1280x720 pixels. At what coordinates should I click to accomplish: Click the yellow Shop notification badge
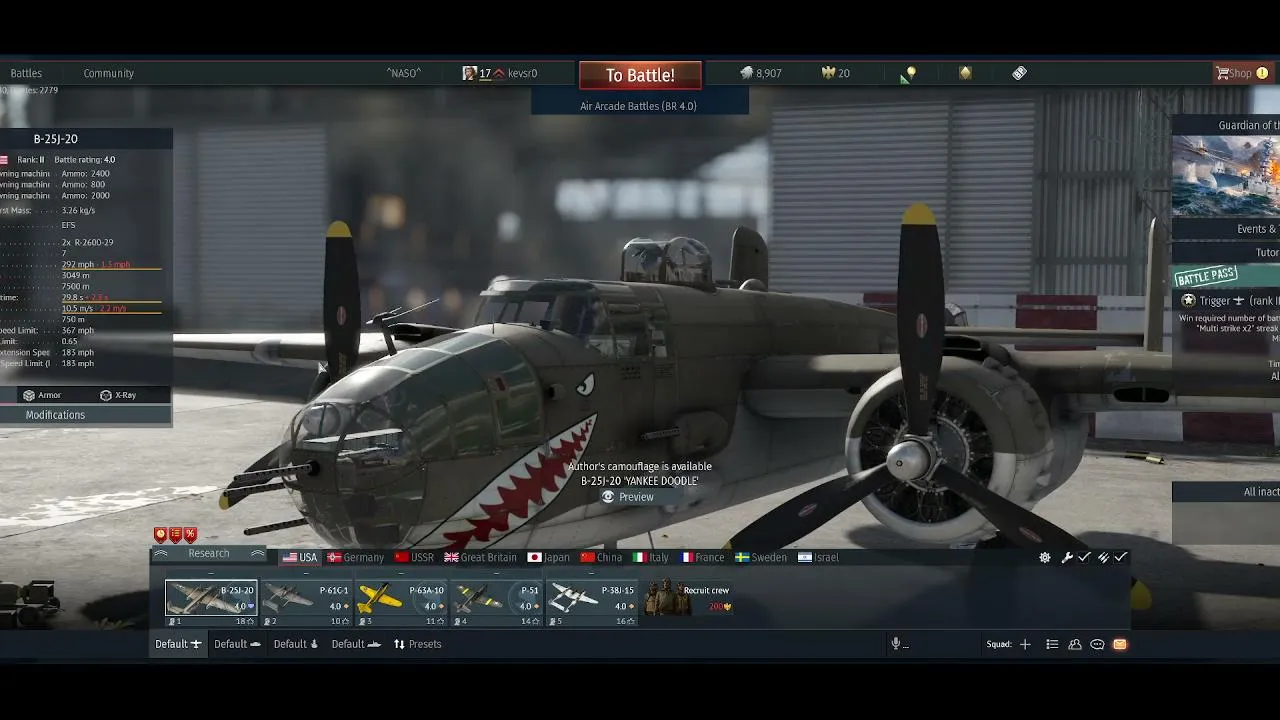tap(1262, 73)
